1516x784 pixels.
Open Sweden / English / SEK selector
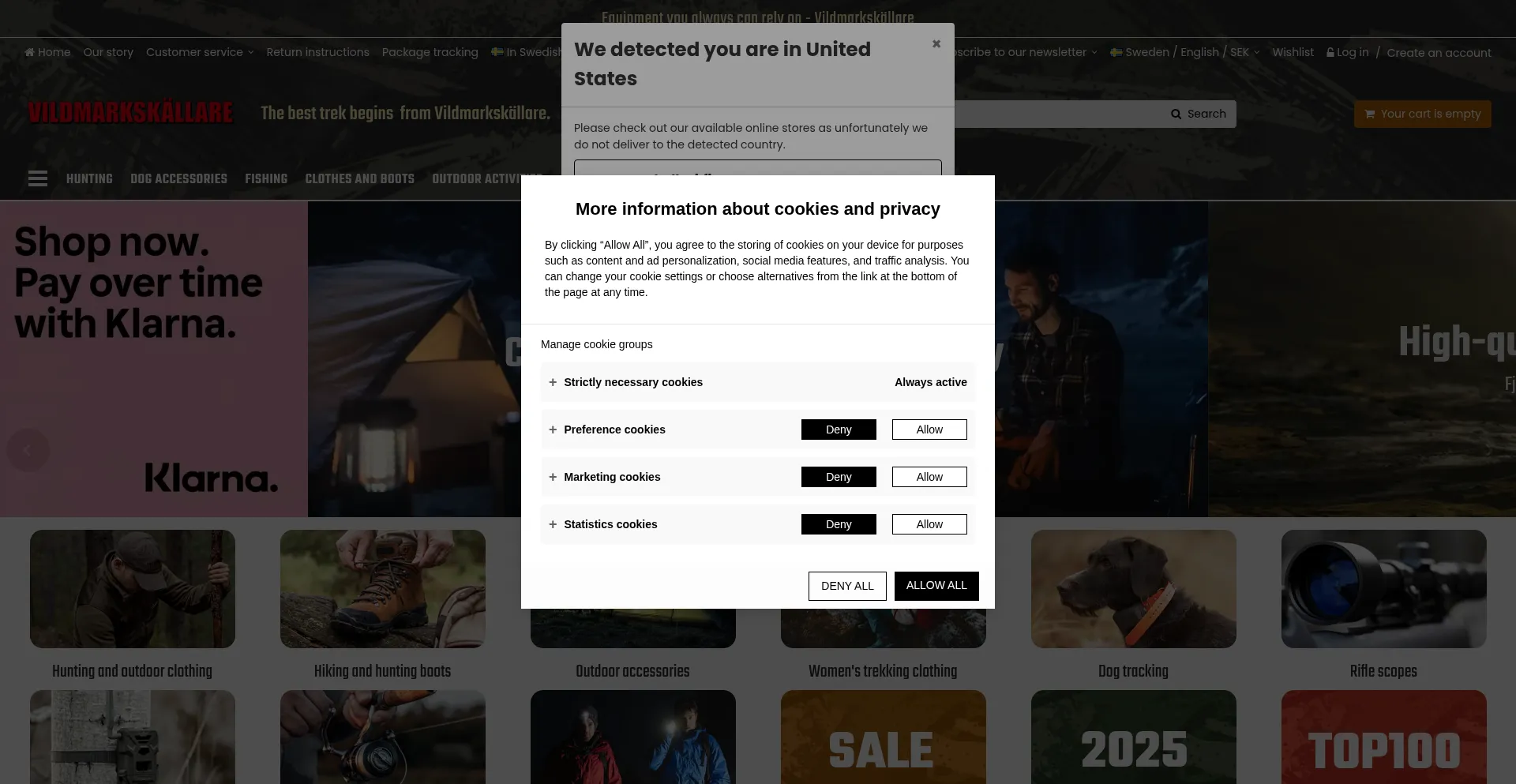1184,52
